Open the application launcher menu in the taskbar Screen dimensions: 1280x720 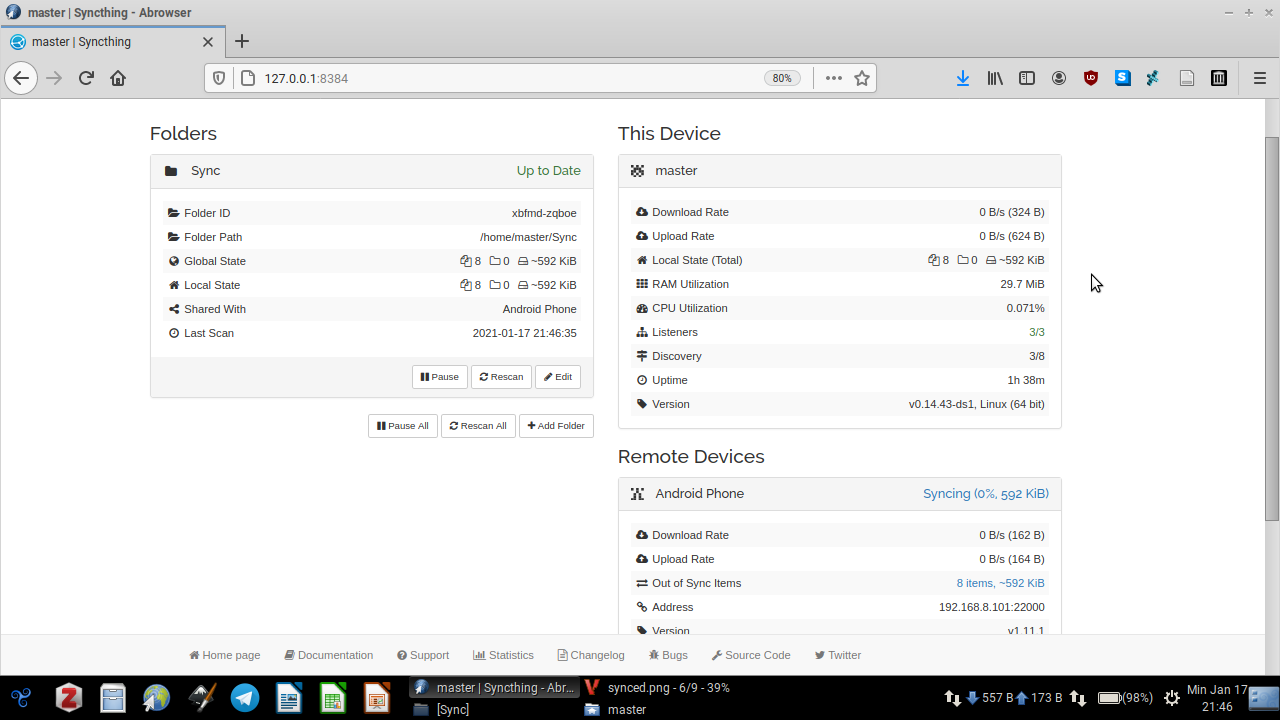(22, 697)
